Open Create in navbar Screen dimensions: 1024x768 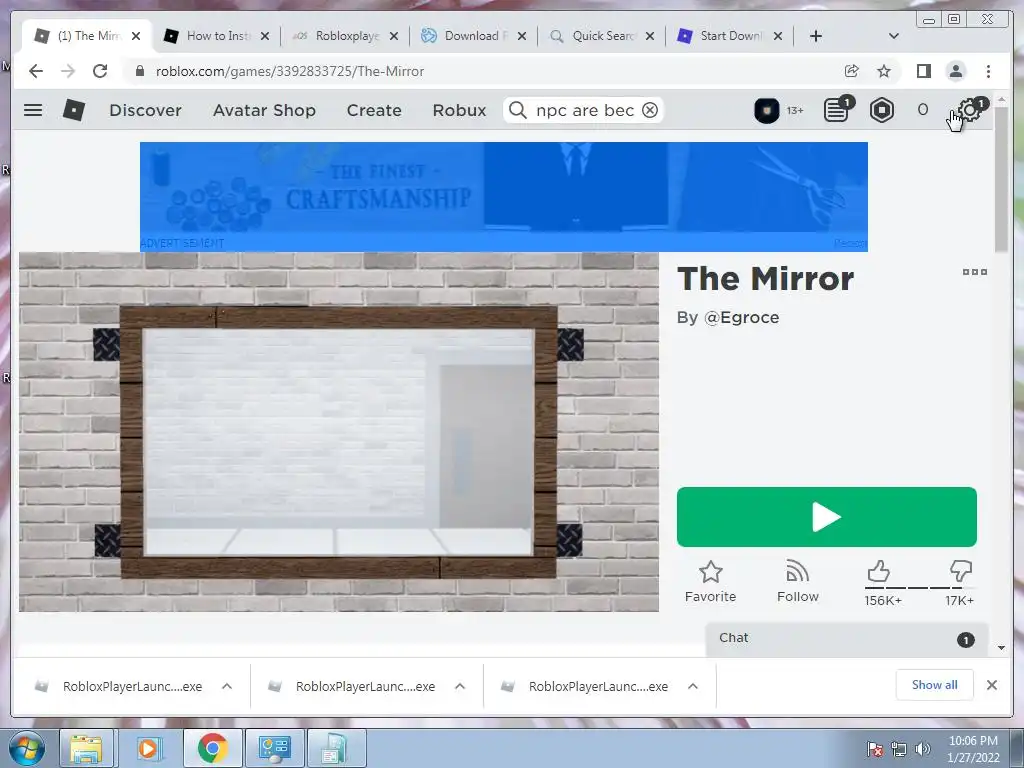pos(374,110)
